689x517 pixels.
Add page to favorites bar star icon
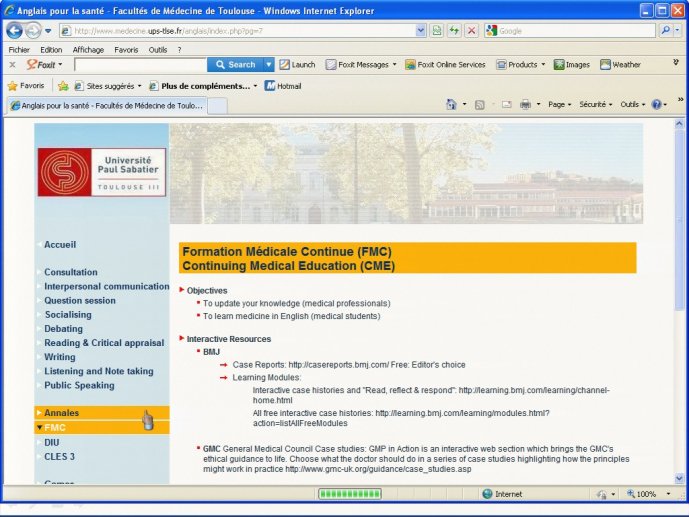click(63, 86)
